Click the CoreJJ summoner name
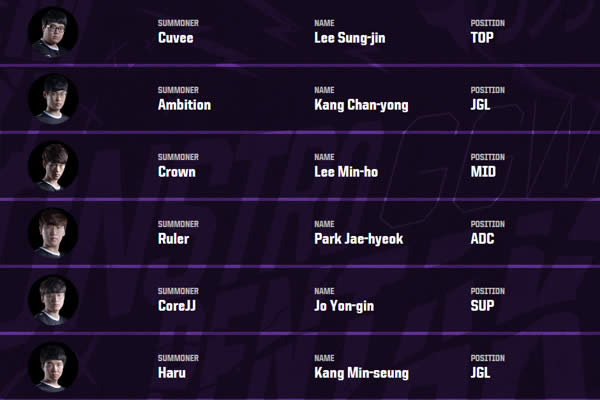 180,306
